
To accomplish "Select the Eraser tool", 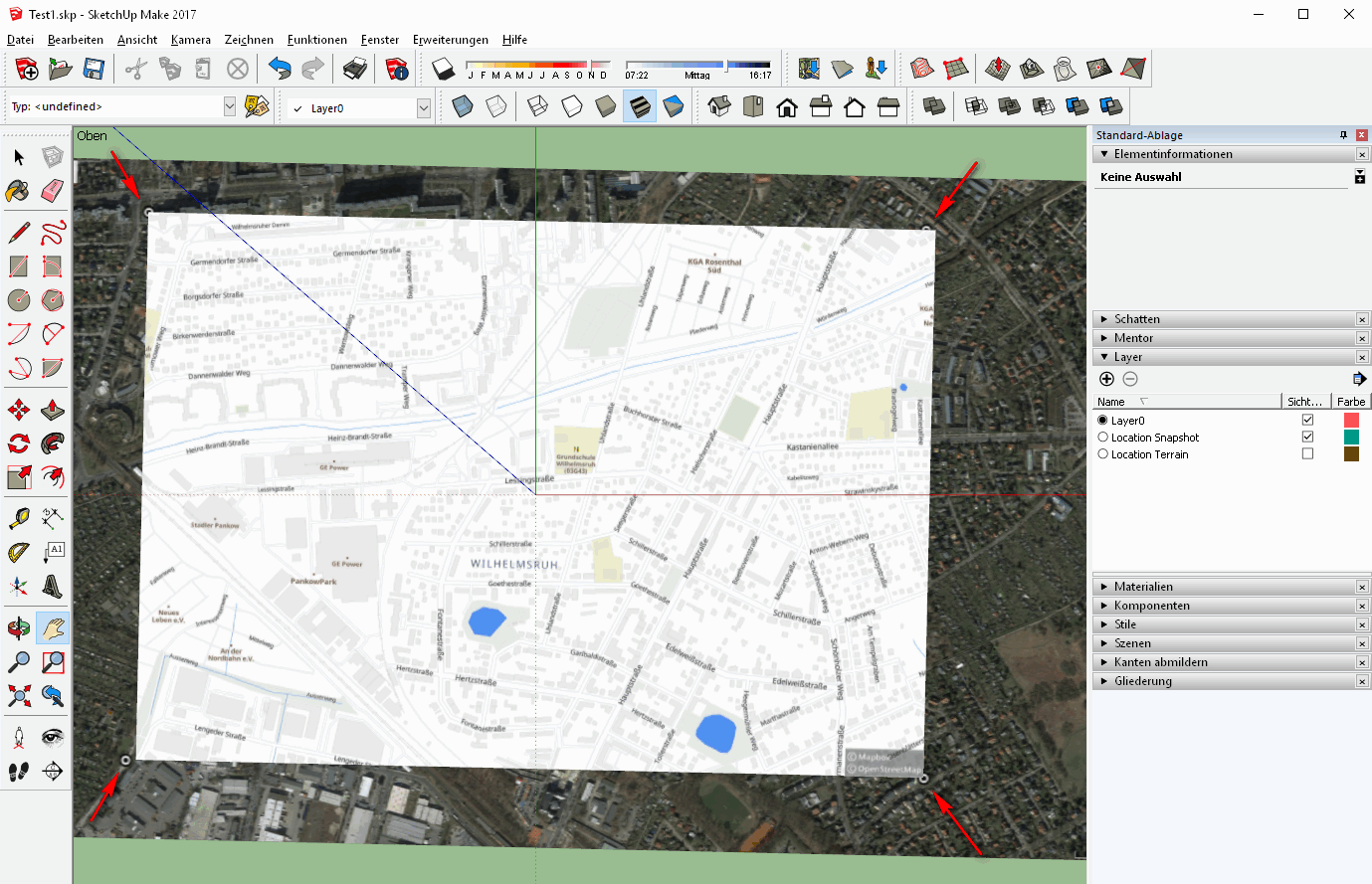I will coord(53,190).
